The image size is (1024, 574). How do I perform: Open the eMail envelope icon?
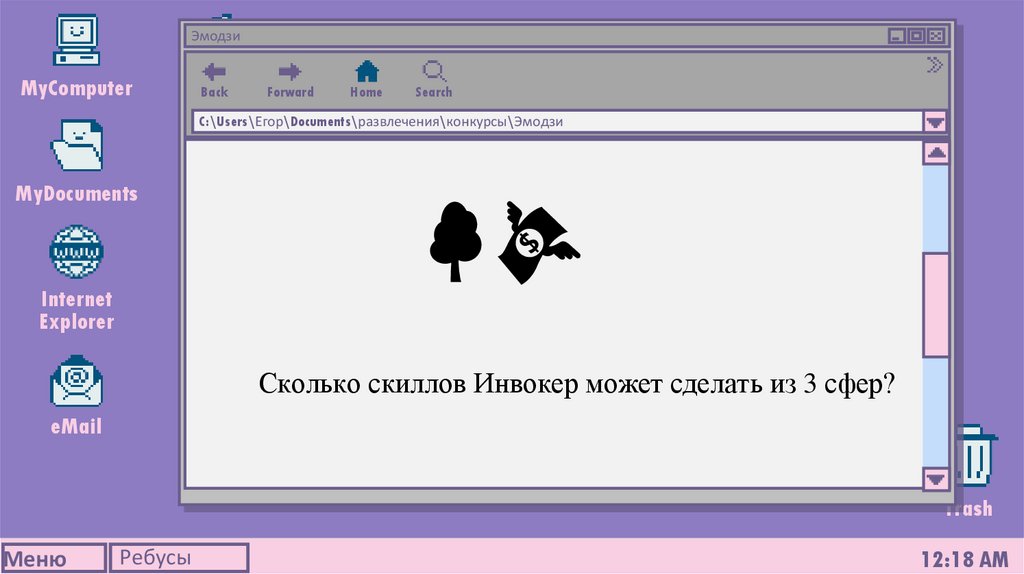[76, 381]
